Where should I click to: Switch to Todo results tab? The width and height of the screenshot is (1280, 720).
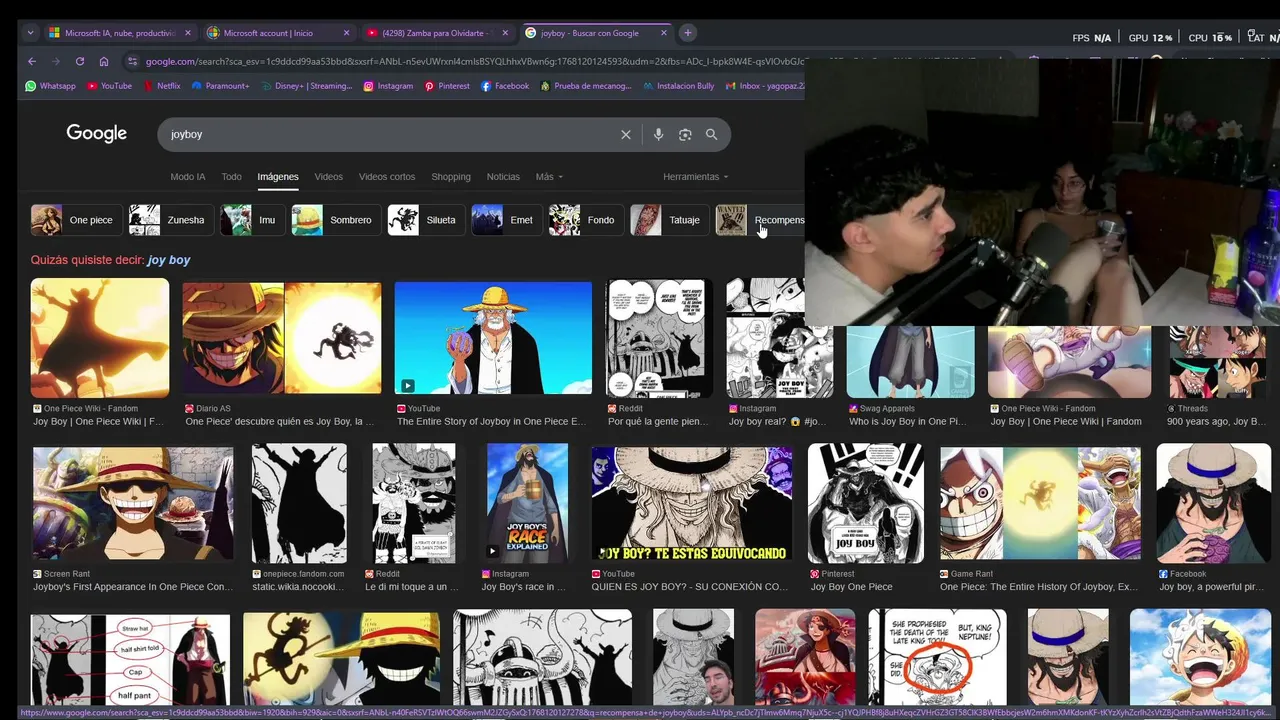tap(231, 177)
